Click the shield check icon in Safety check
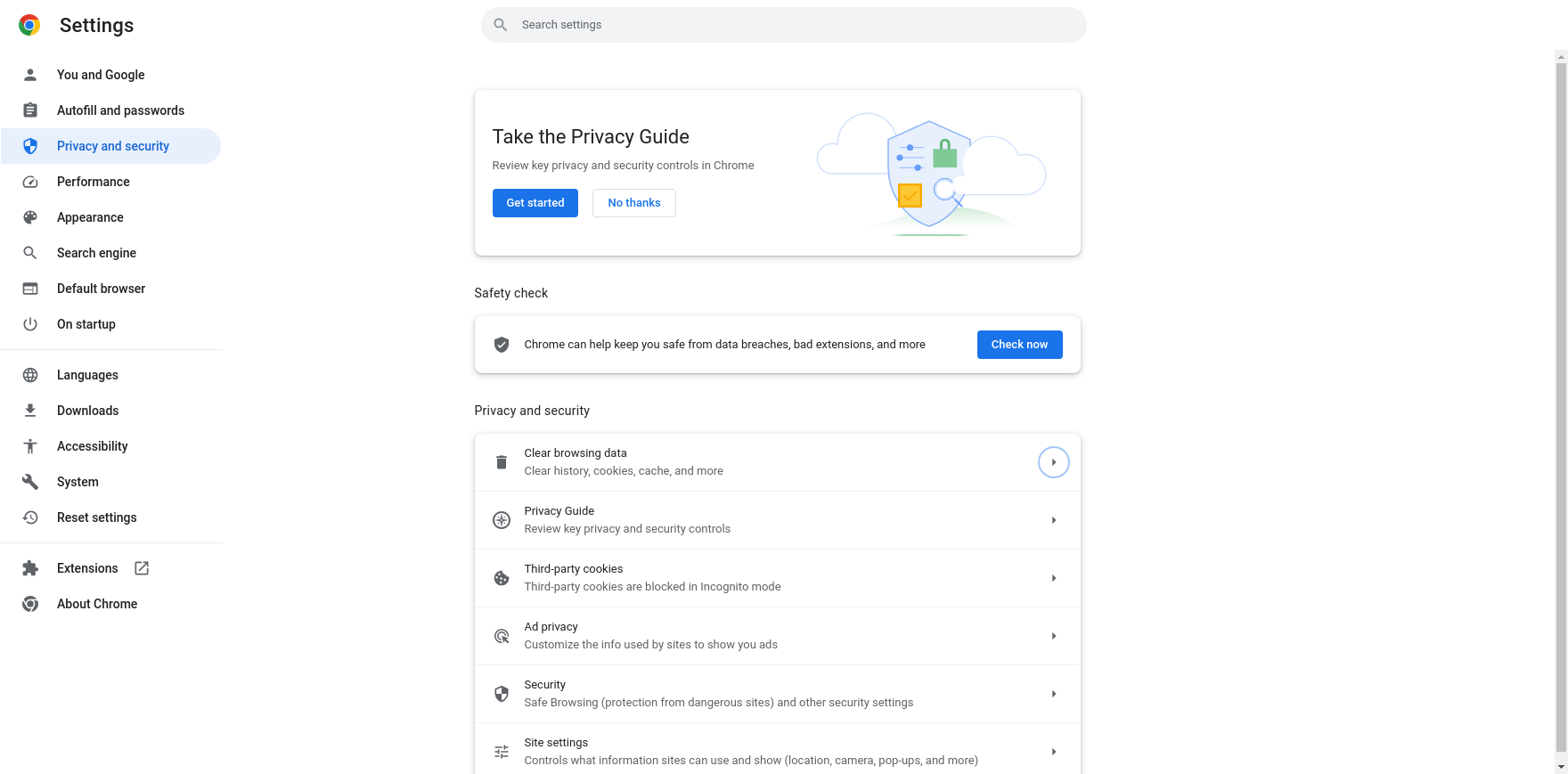 pos(502,345)
